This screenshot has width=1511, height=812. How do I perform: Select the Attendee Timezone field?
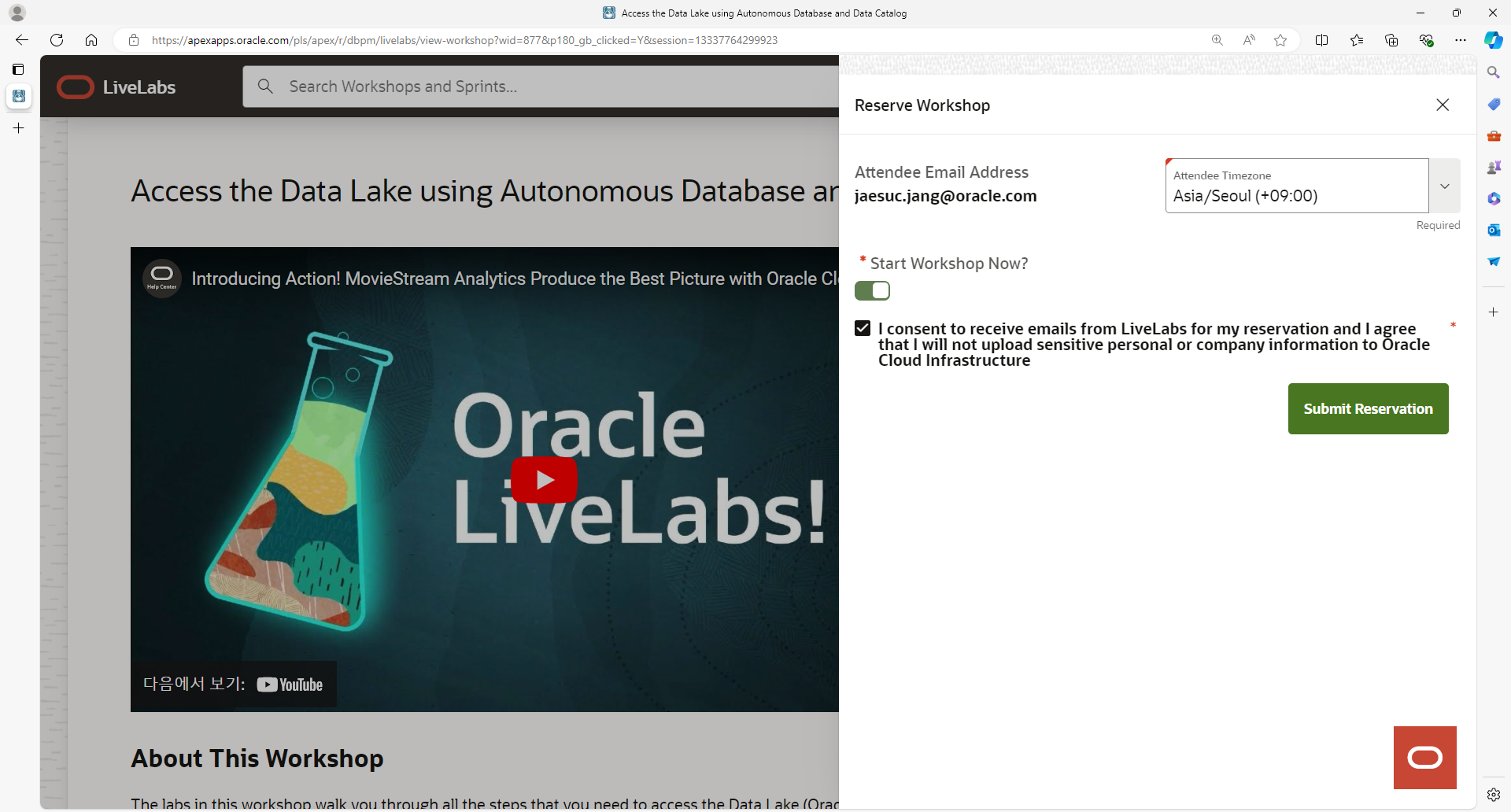click(1297, 186)
